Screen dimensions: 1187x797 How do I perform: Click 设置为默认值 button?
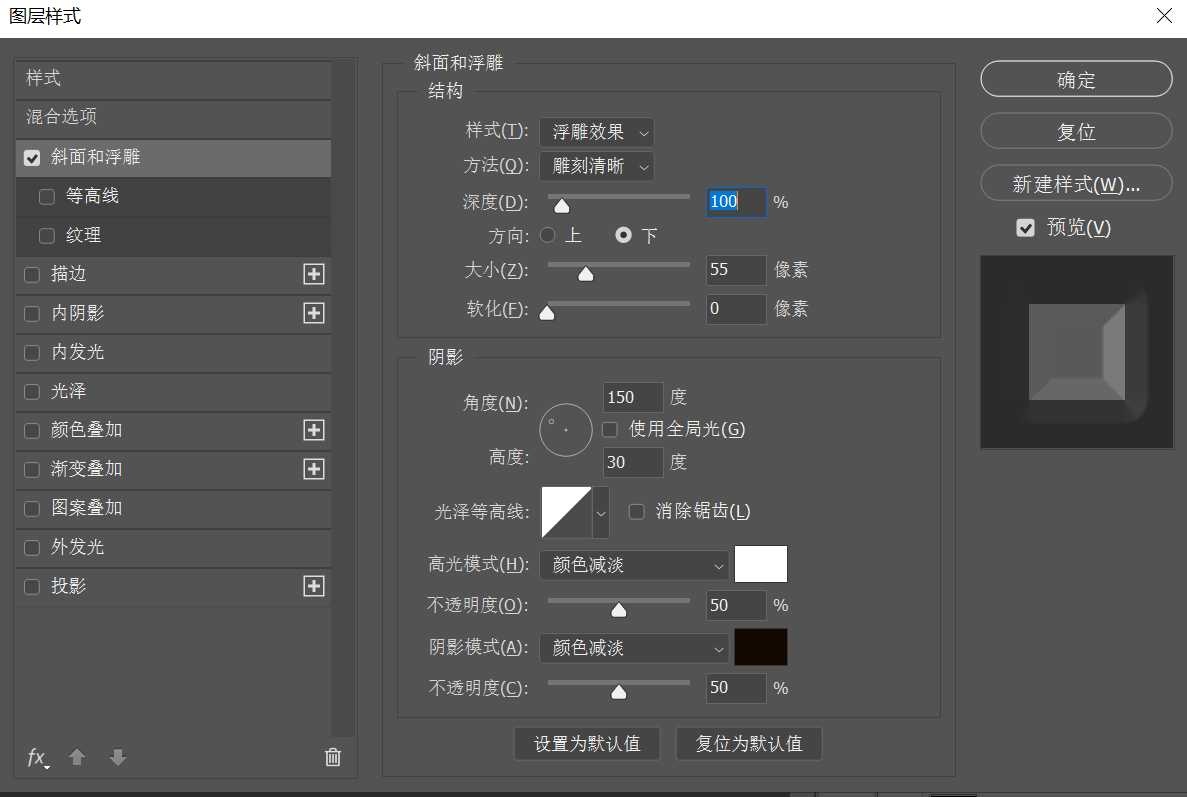click(587, 744)
